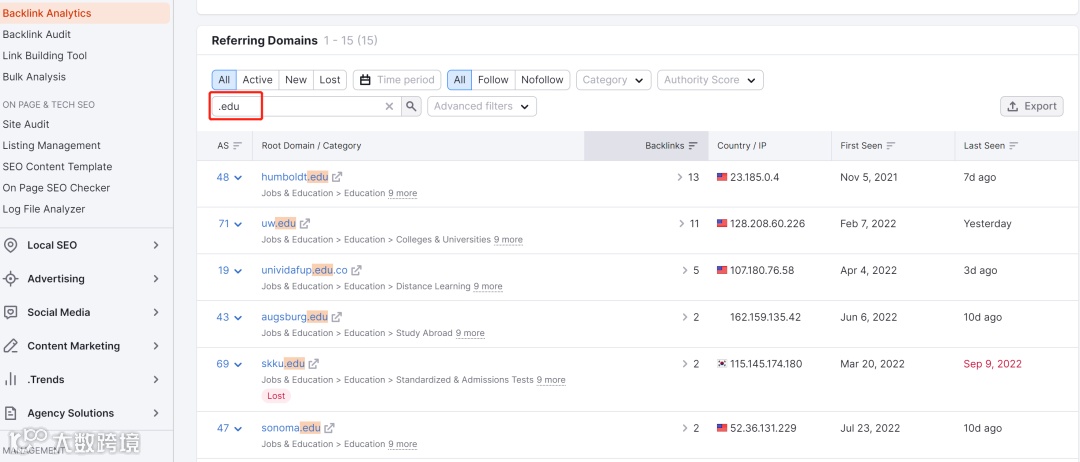Click the Content Marketing pencil icon
The width and height of the screenshot is (1080, 462).
pyautogui.click(x=10, y=346)
